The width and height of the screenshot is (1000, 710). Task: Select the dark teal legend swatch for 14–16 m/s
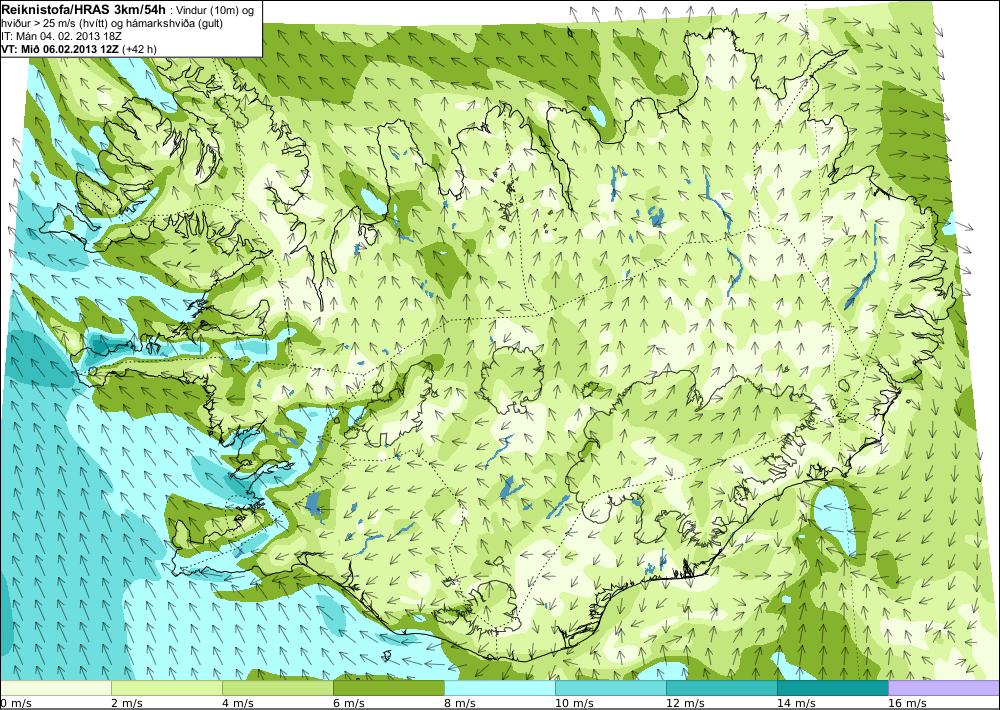(x=833, y=688)
